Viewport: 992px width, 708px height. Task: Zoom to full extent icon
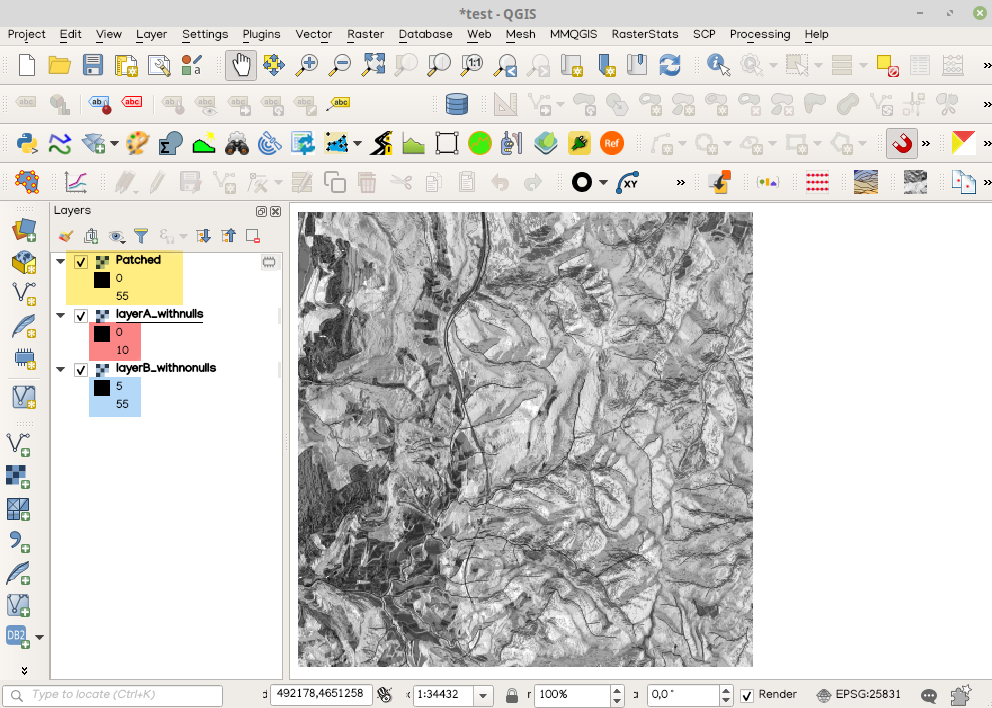pyautogui.click(x=373, y=65)
